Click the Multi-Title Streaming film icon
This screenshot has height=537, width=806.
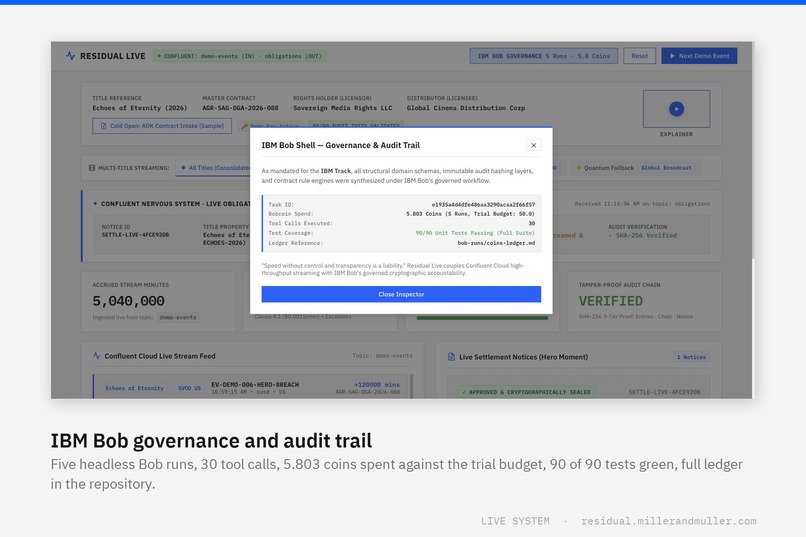point(92,168)
